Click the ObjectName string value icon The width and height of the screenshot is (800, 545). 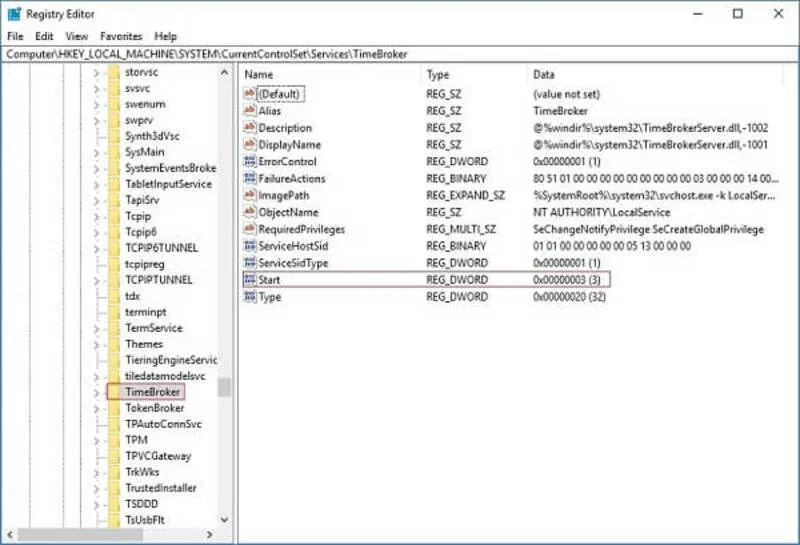tap(250, 212)
